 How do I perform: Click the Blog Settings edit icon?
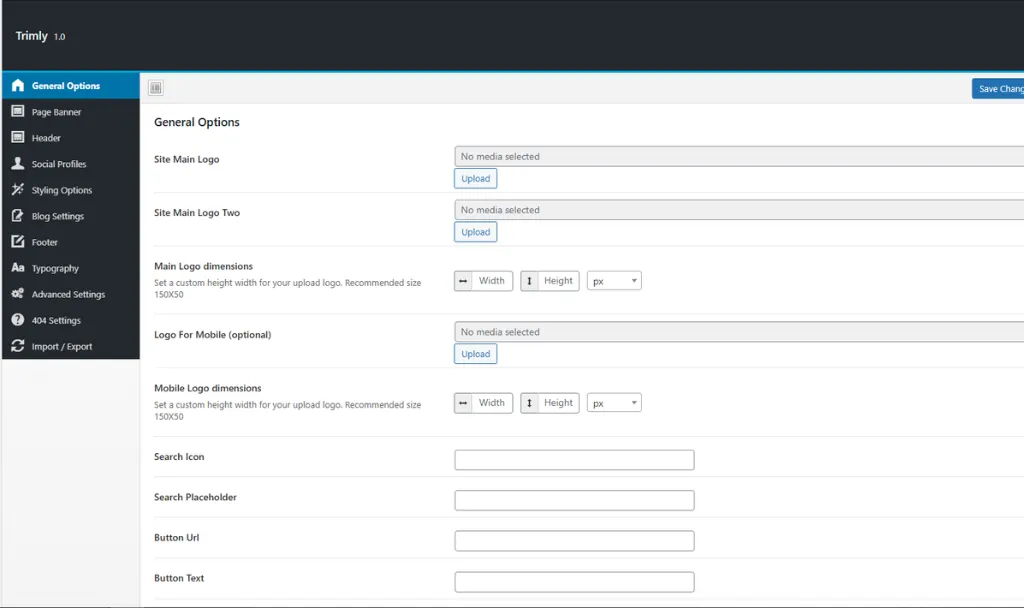click(17, 216)
